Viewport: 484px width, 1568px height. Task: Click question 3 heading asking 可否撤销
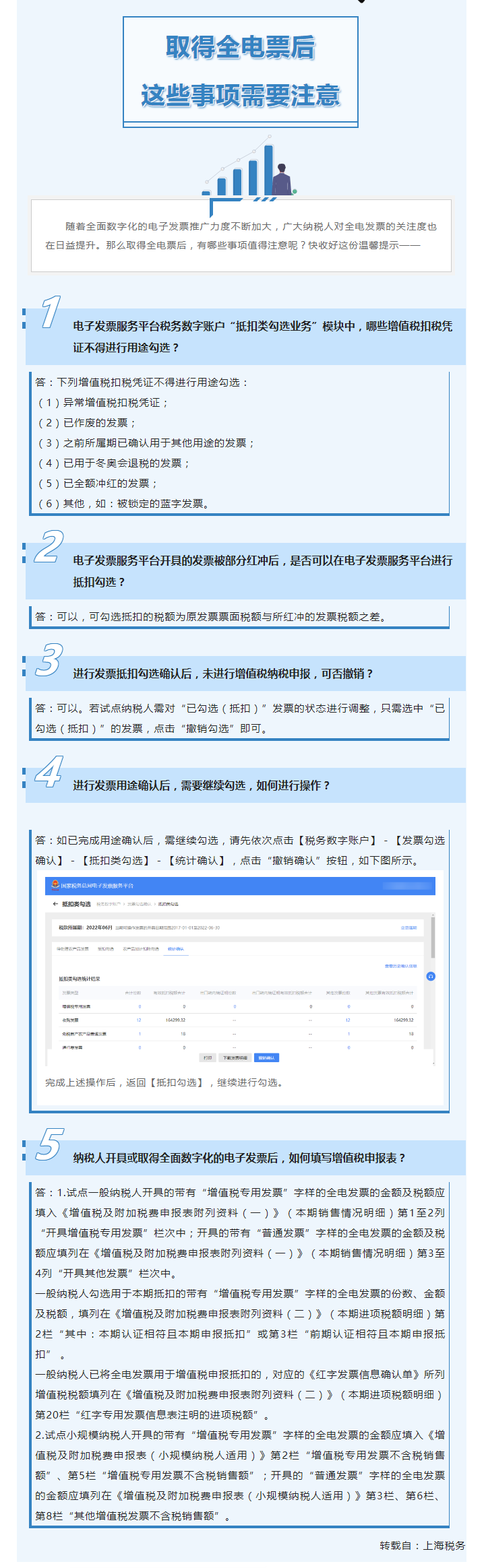223,674
